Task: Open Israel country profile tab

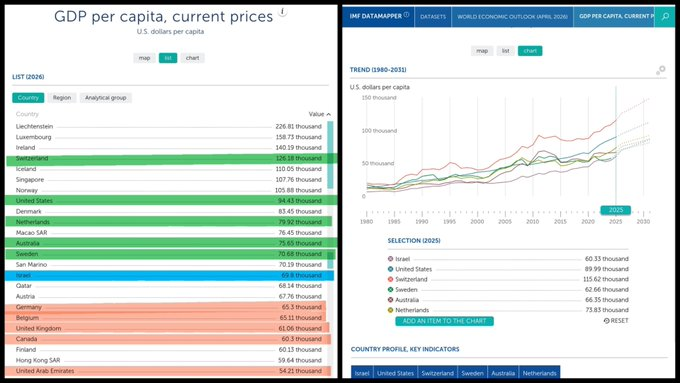Action: [362, 373]
